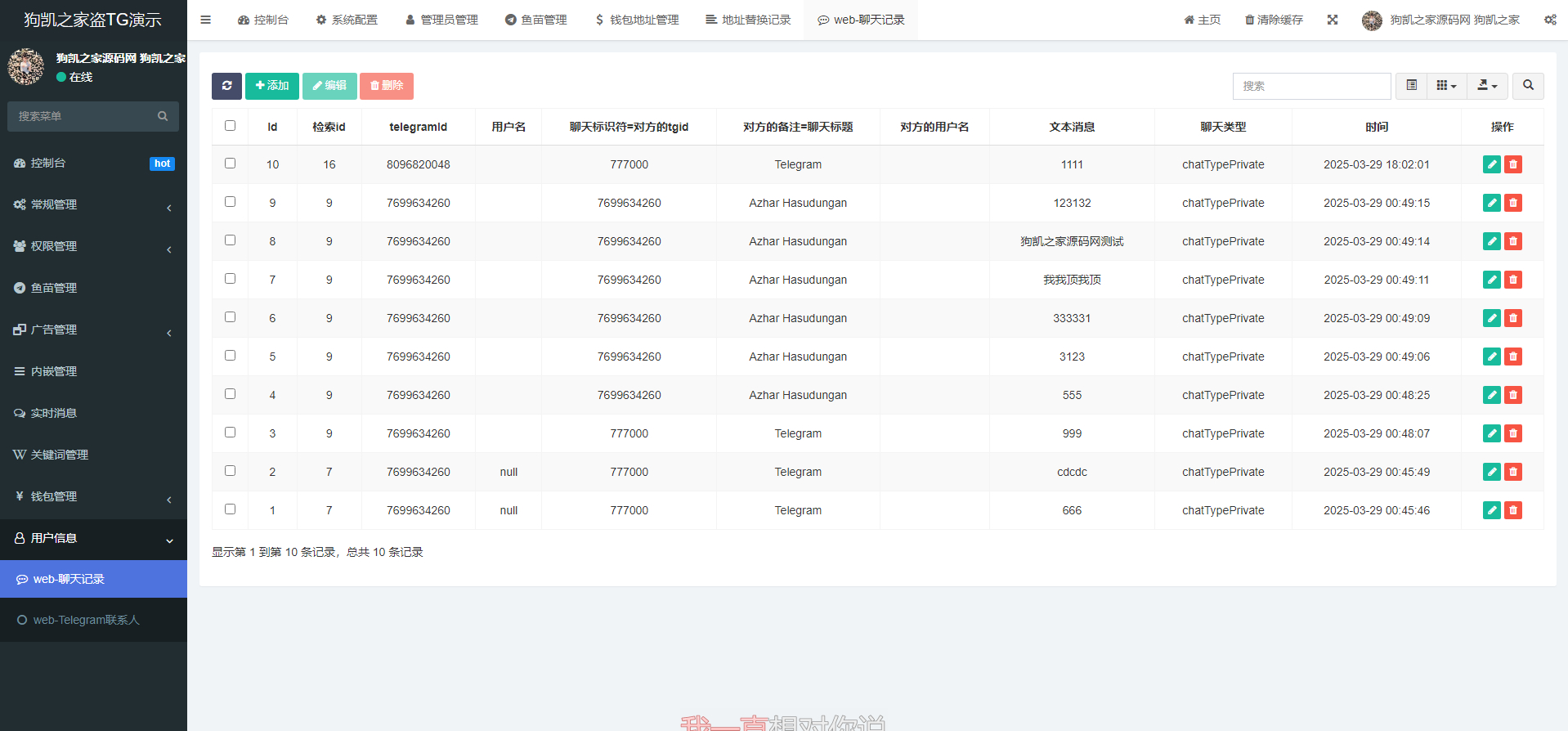Toggle the table card view icon
1568x731 pixels.
click(x=1411, y=86)
